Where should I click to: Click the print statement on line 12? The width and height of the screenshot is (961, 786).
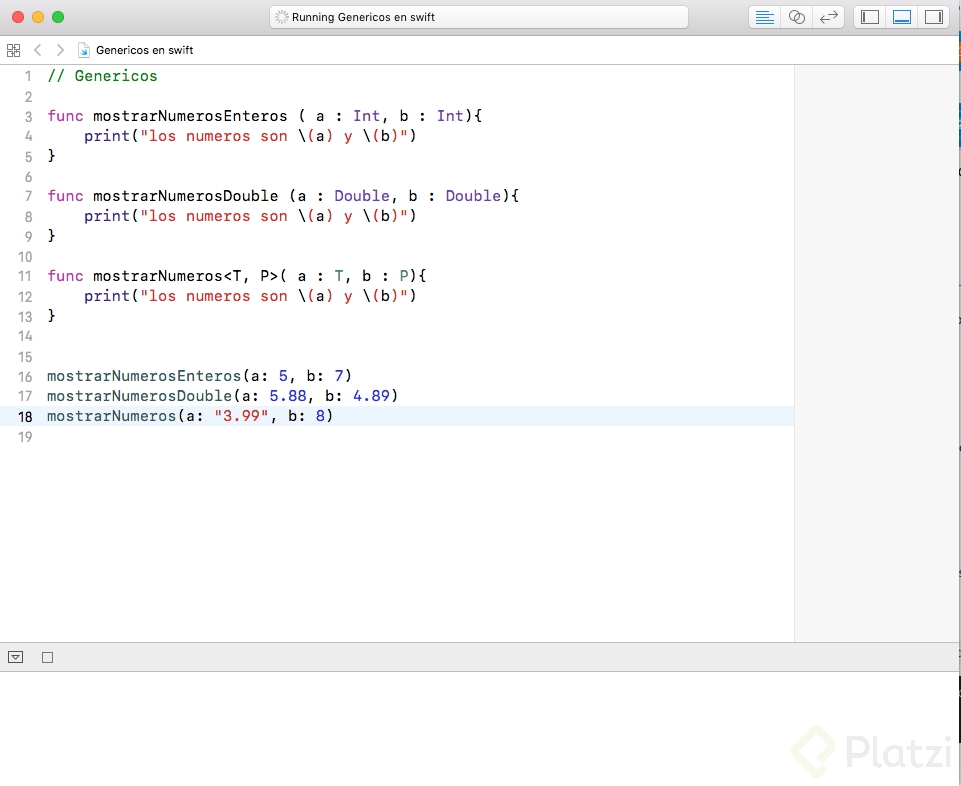(250, 296)
